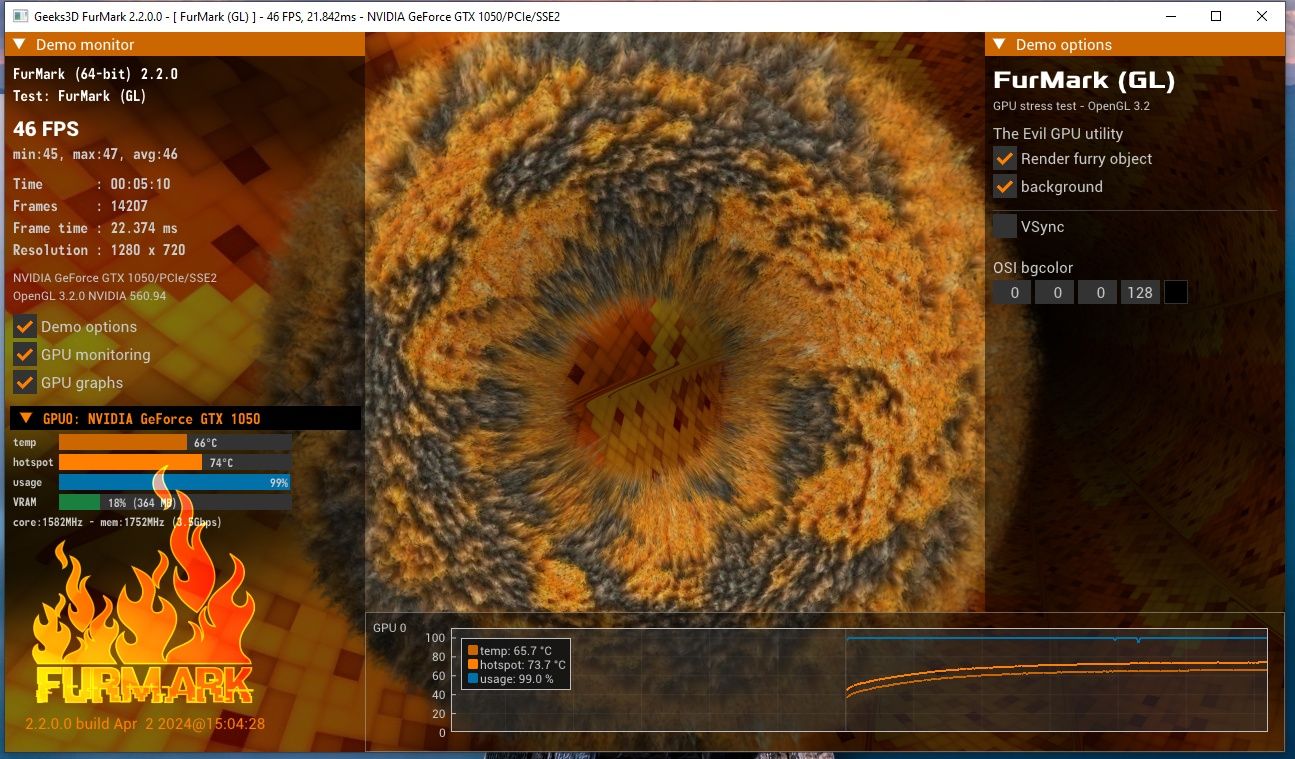Viewport: 1295px width, 759px height.
Task: Click the FurMark app icon in title bar
Action: (19, 16)
